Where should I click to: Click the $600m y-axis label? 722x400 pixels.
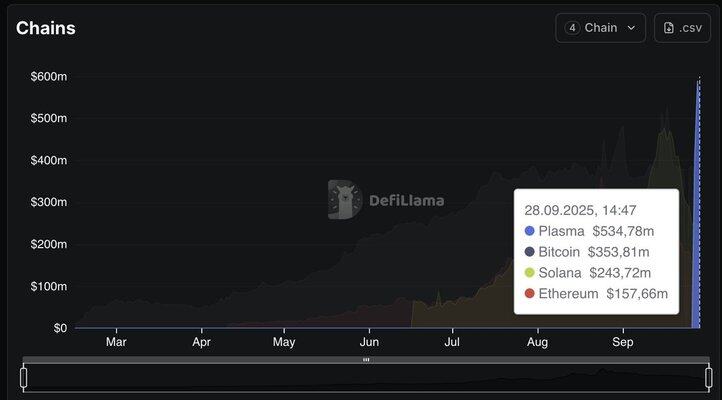[x=49, y=76]
